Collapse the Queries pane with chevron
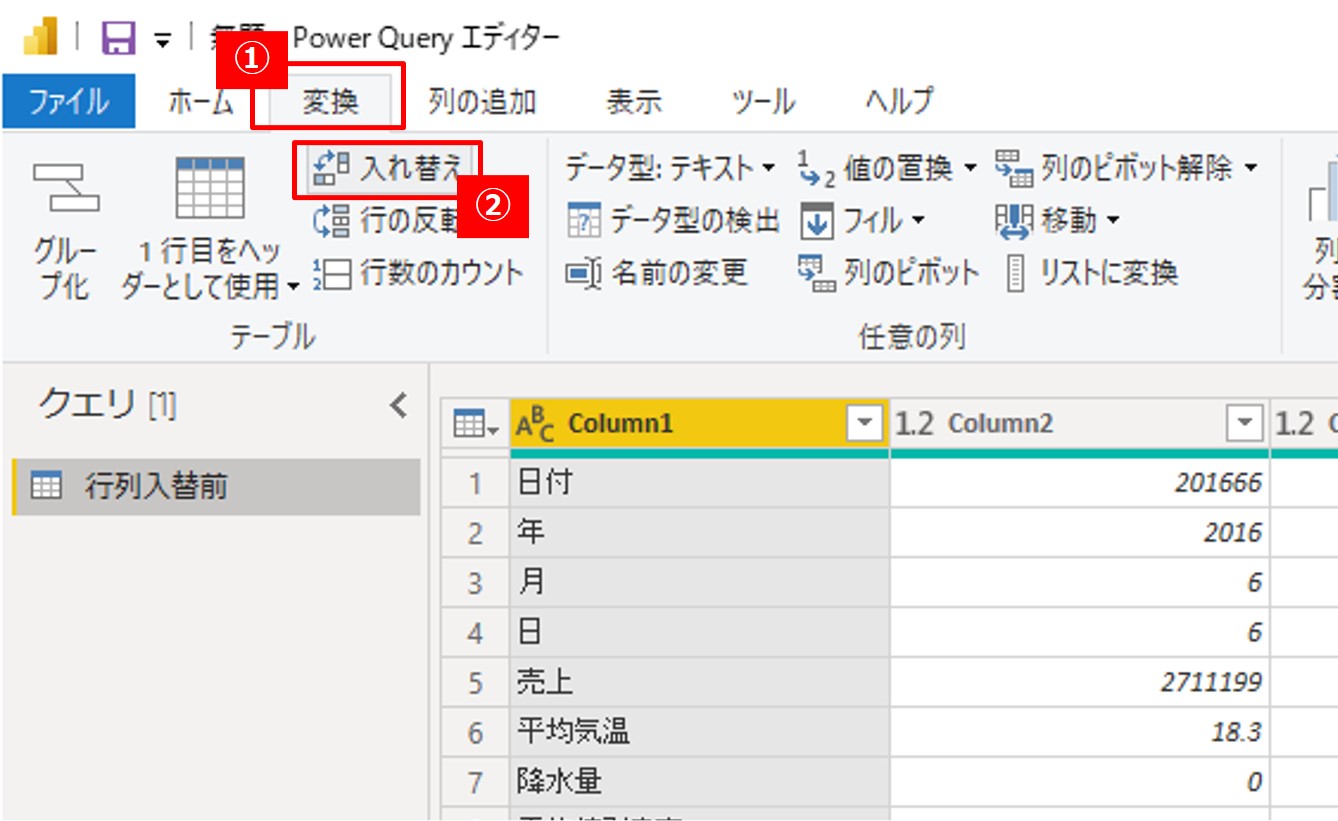This screenshot has height=821, width=1338. [398, 405]
